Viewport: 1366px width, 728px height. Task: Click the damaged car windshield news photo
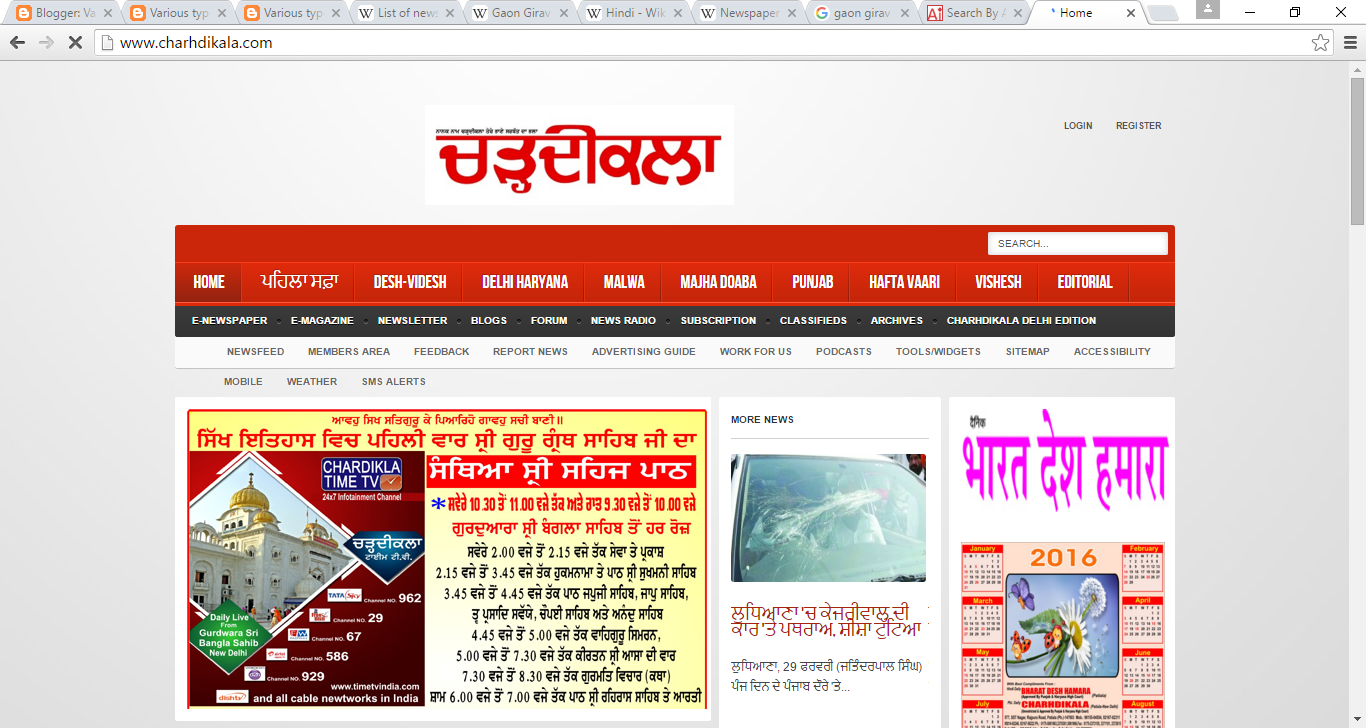click(x=828, y=518)
